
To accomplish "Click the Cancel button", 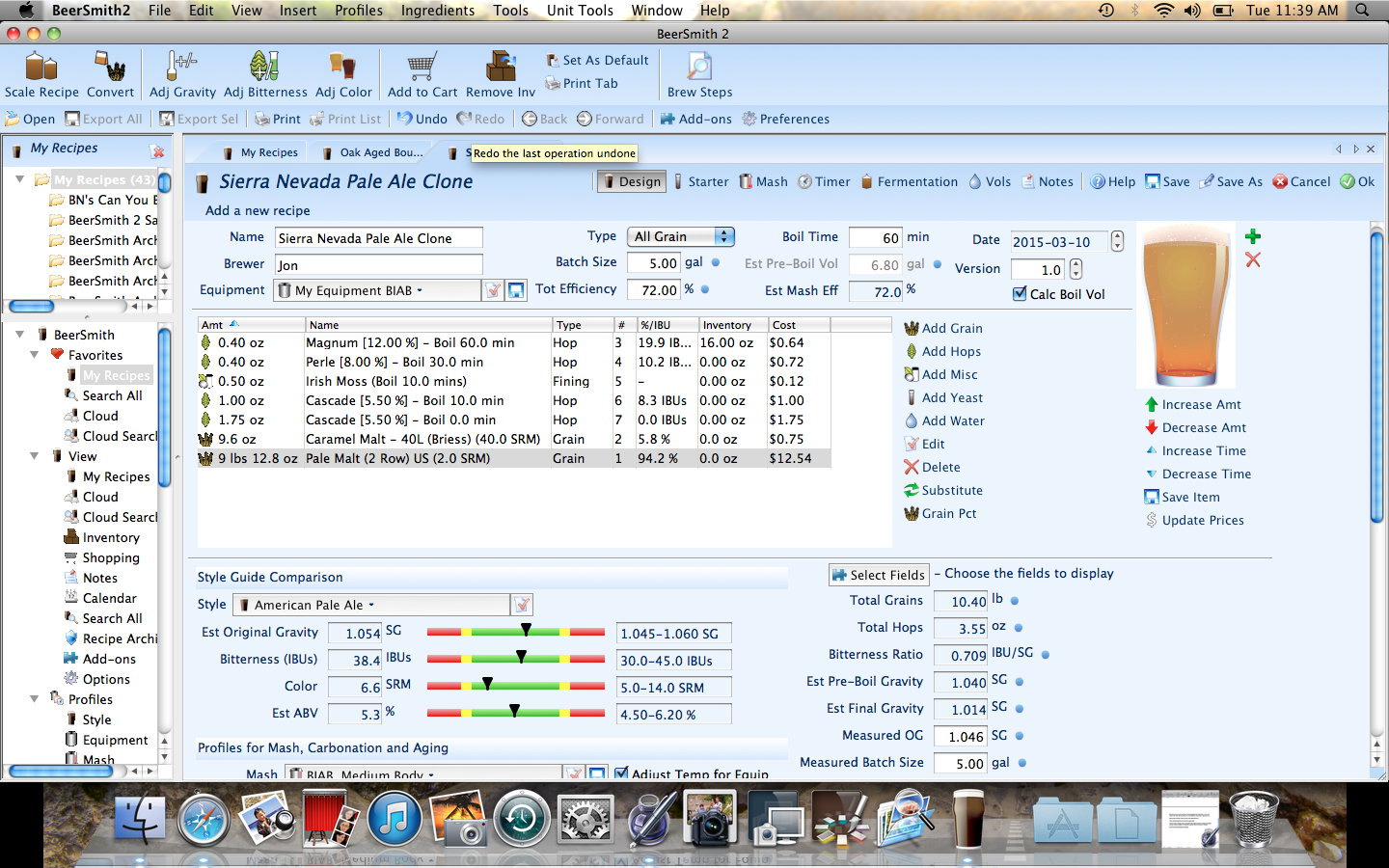I will [1301, 181].
